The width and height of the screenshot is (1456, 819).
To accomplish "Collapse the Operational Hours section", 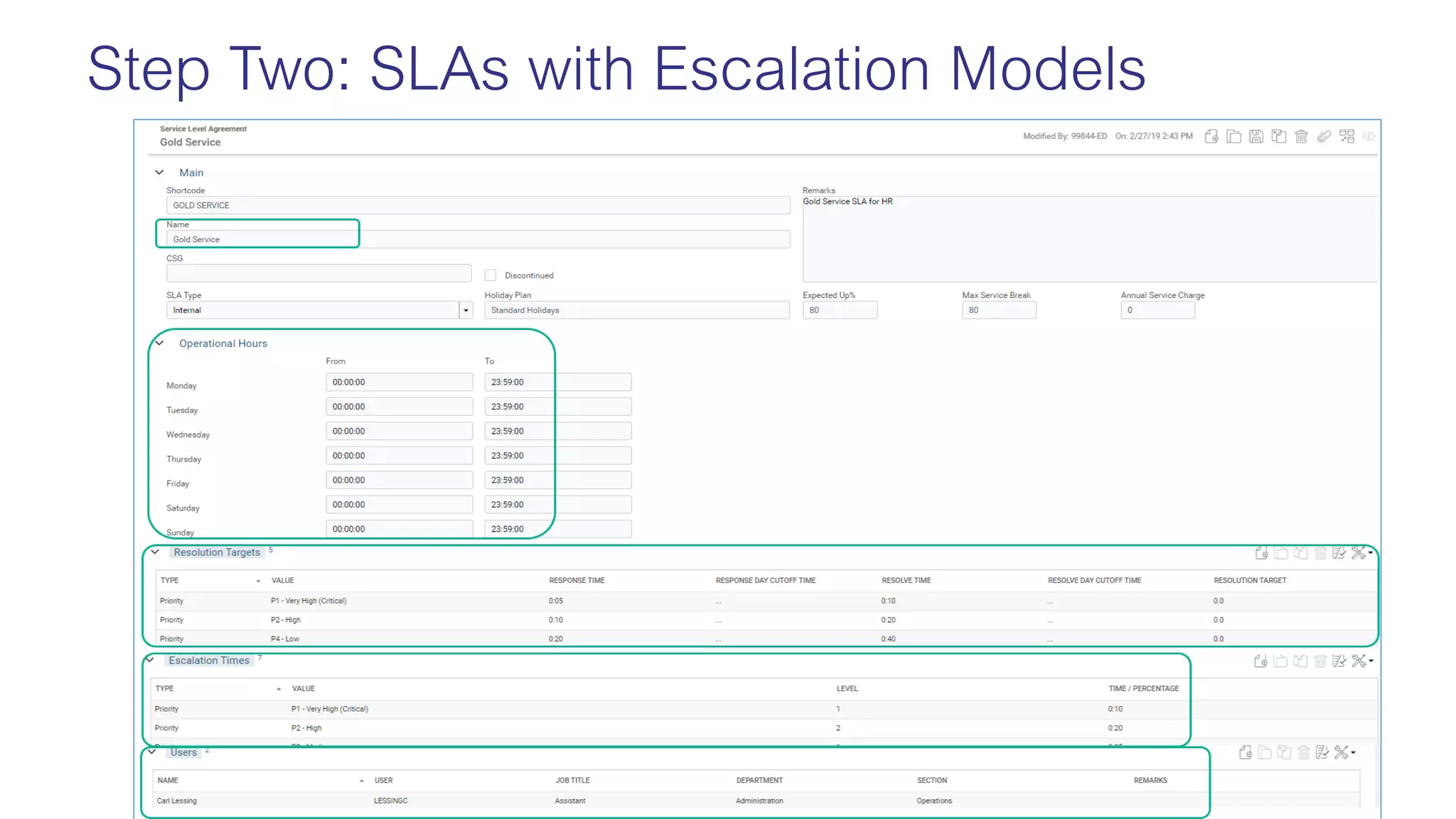I will coord(159,343).
